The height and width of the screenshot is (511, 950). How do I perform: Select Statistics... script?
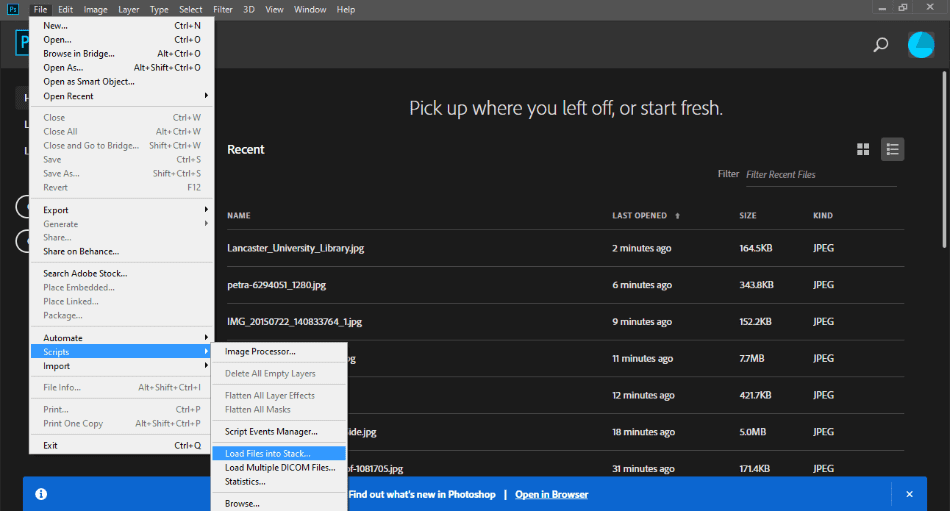pyautogui.click(x=279, y=481)
